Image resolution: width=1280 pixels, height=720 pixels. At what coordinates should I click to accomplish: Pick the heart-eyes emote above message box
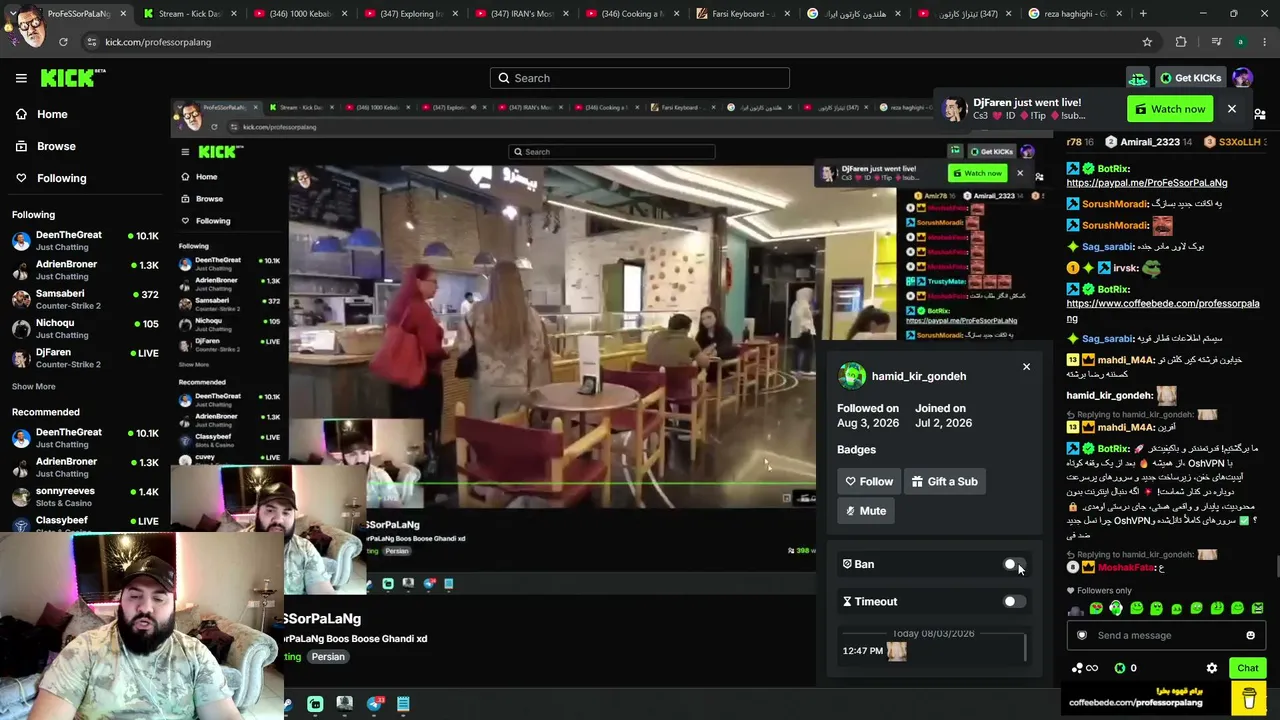point(1096,608)
